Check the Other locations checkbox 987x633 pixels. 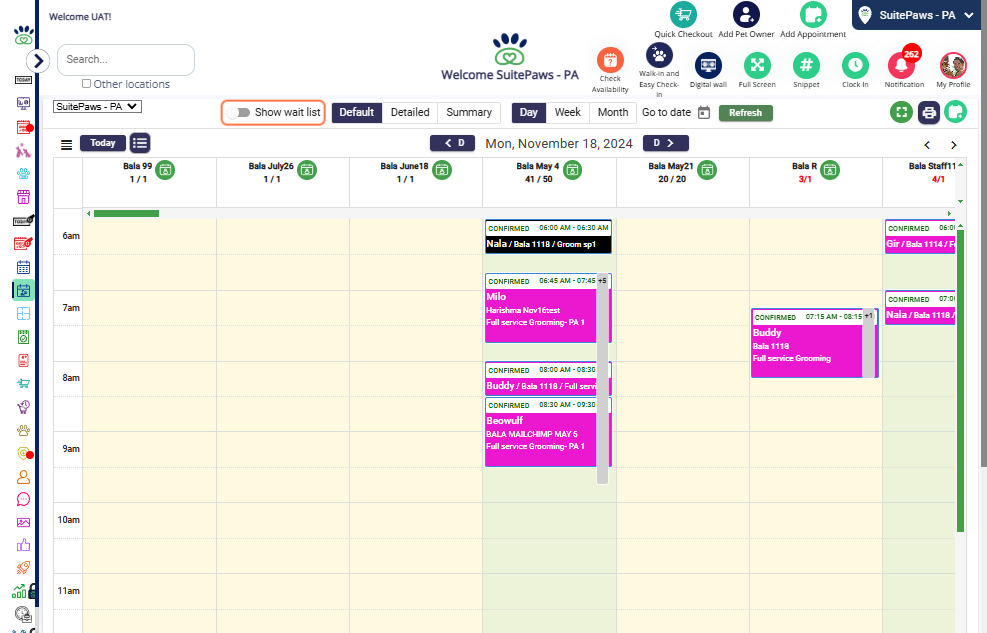click(87, 83)
